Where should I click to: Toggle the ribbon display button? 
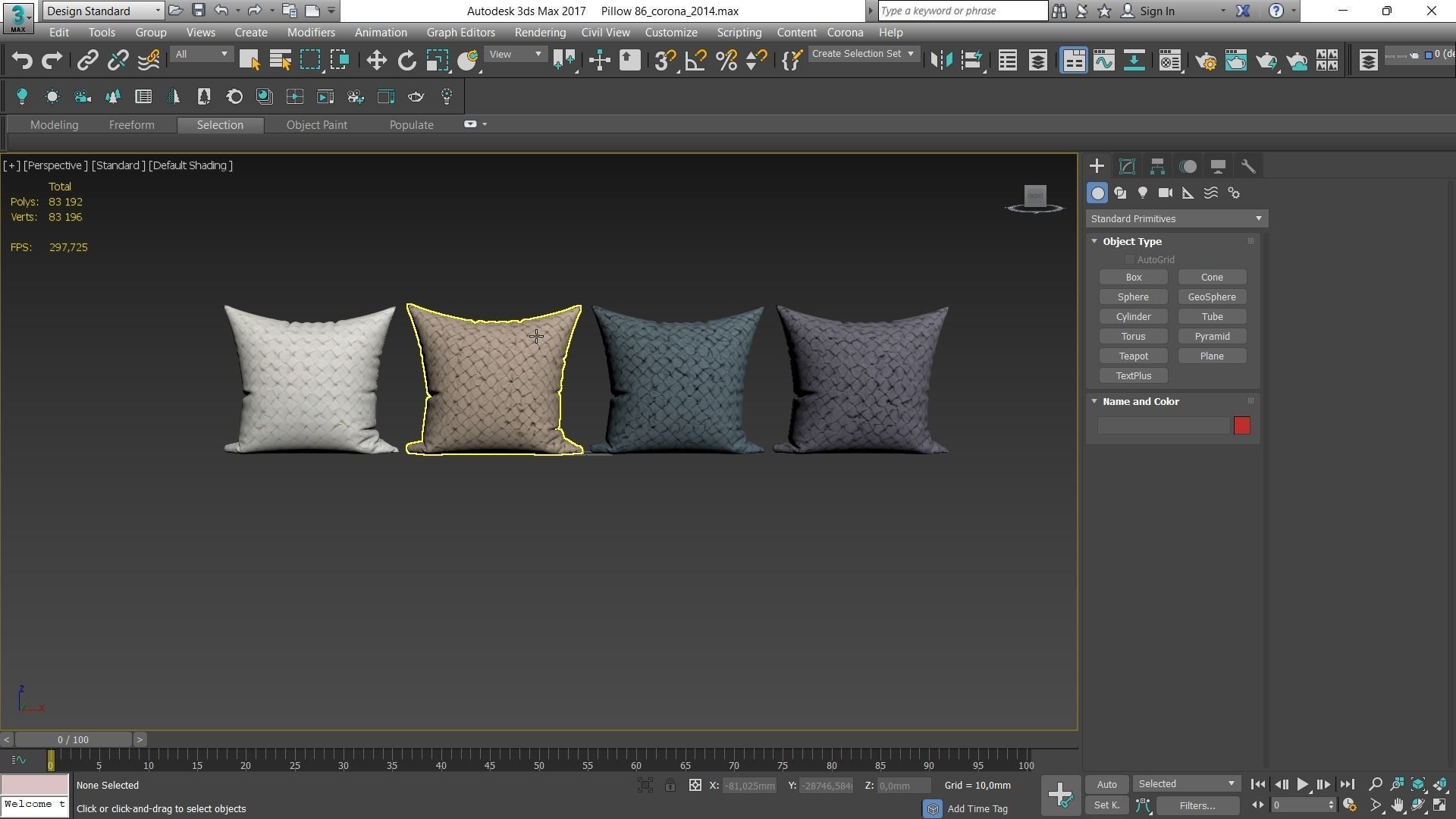tap(1073, 61)
